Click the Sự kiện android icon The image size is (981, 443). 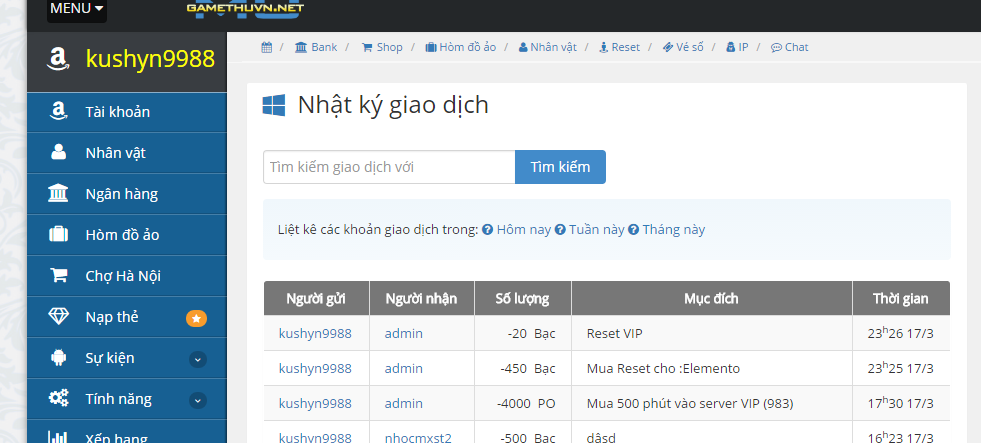pyautogui.click(x=58, y=358)
